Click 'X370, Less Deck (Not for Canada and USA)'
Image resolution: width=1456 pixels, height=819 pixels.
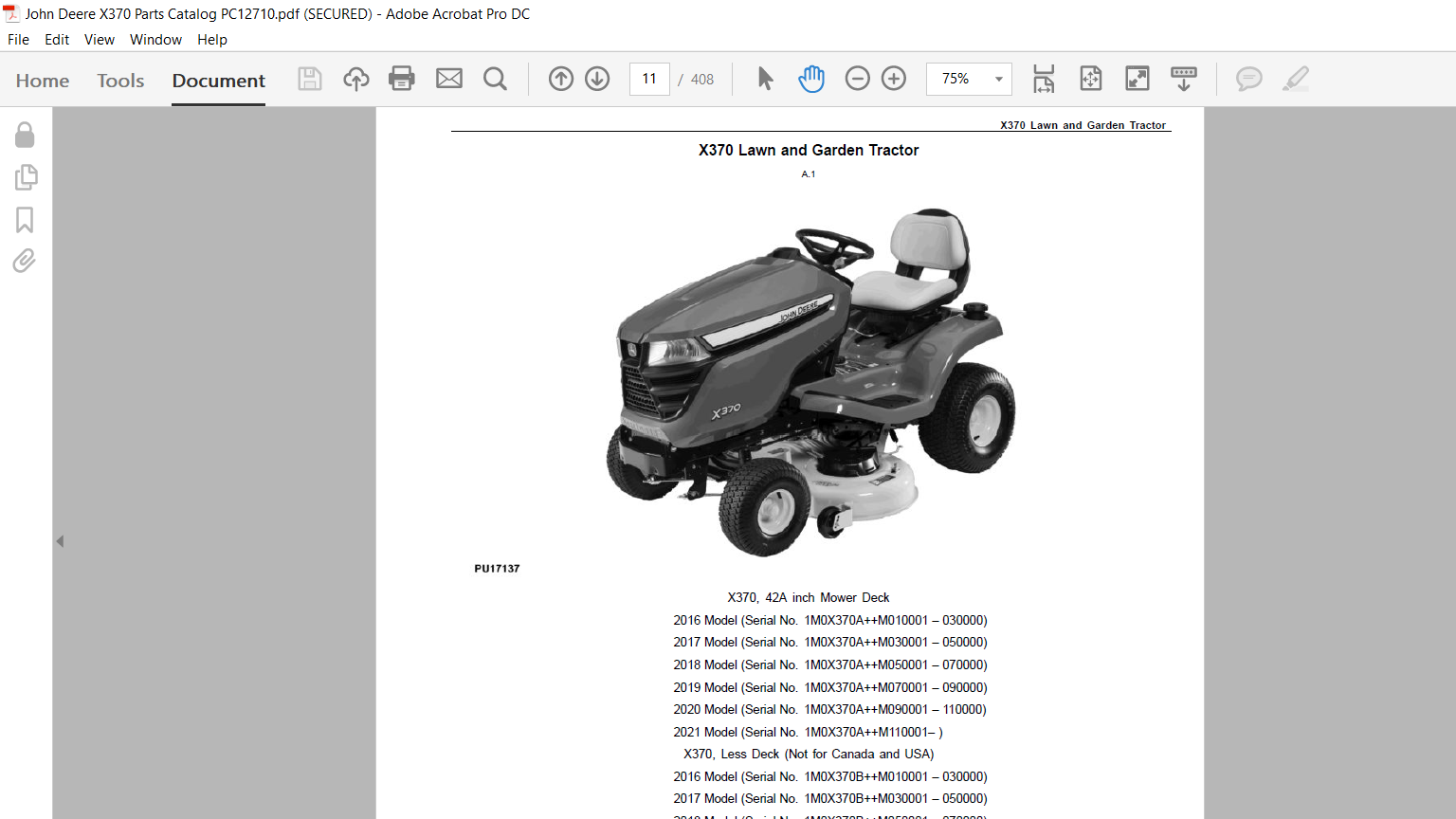point(809,754)
